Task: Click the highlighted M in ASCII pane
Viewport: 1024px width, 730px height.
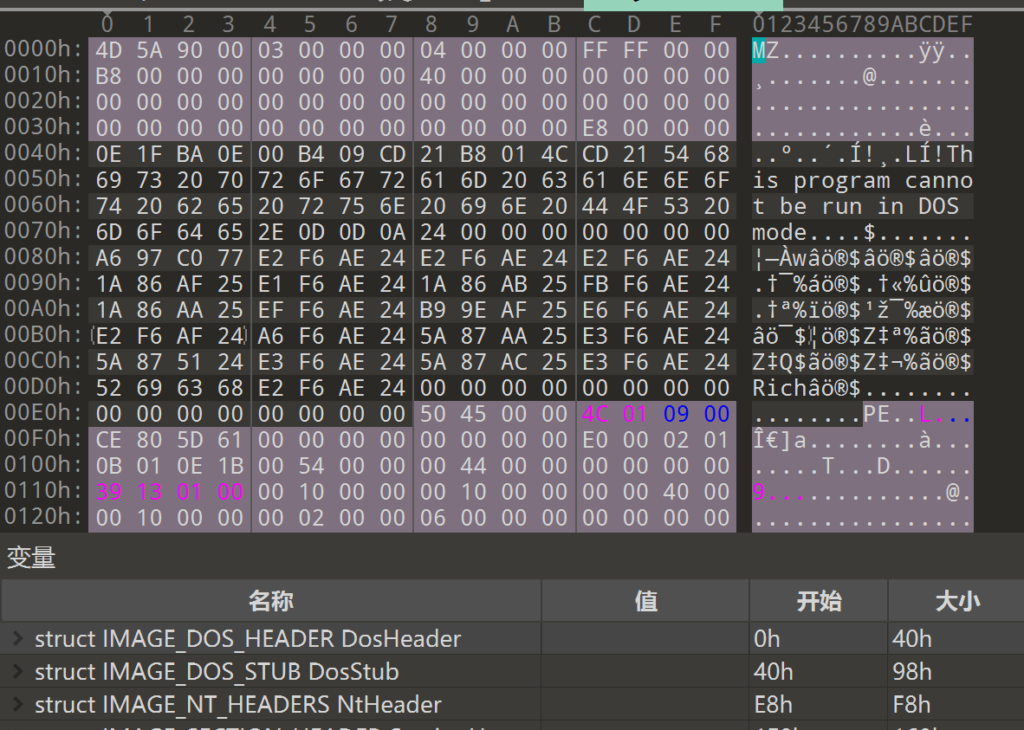Action: (759, 50)
